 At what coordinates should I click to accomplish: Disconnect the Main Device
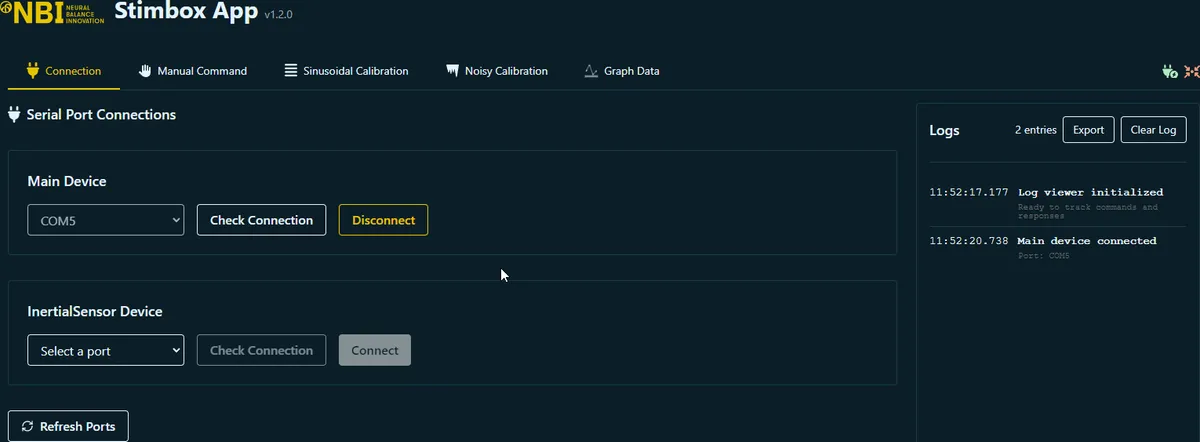tap(383, 220)
